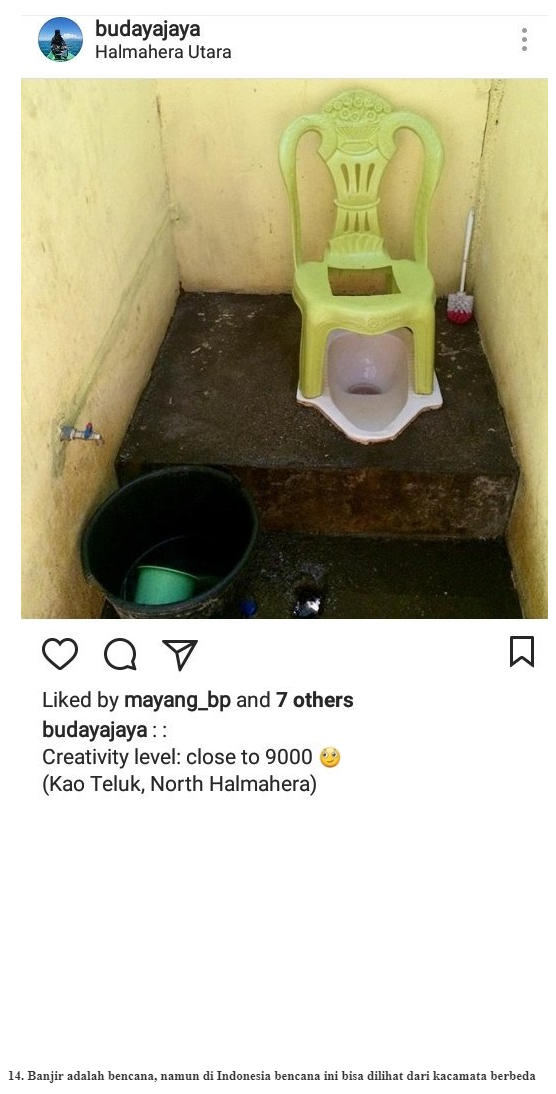Open budayajaya username in caption

[95, 730]
